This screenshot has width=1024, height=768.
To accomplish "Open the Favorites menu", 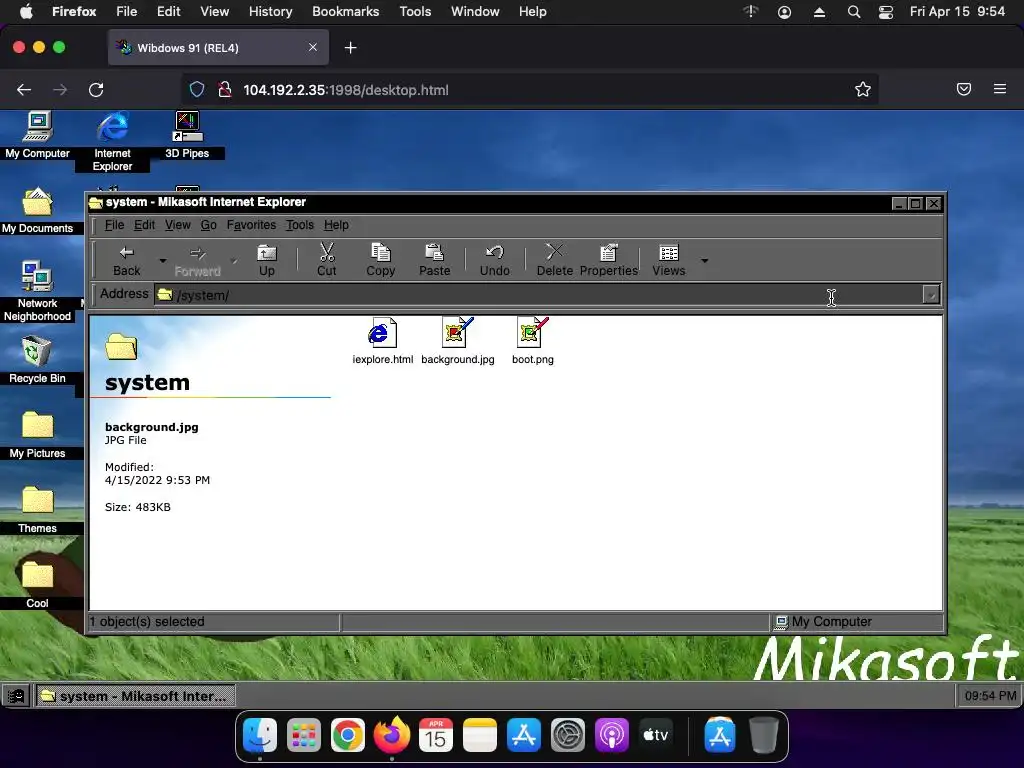I will (251, 225).
